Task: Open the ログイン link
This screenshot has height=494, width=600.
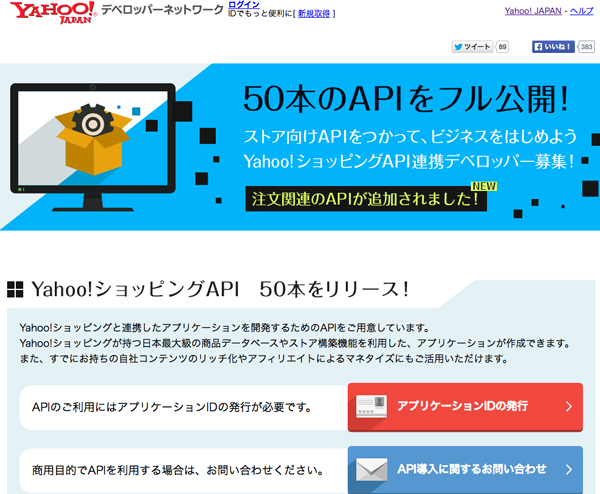Action: pos(244,5)
